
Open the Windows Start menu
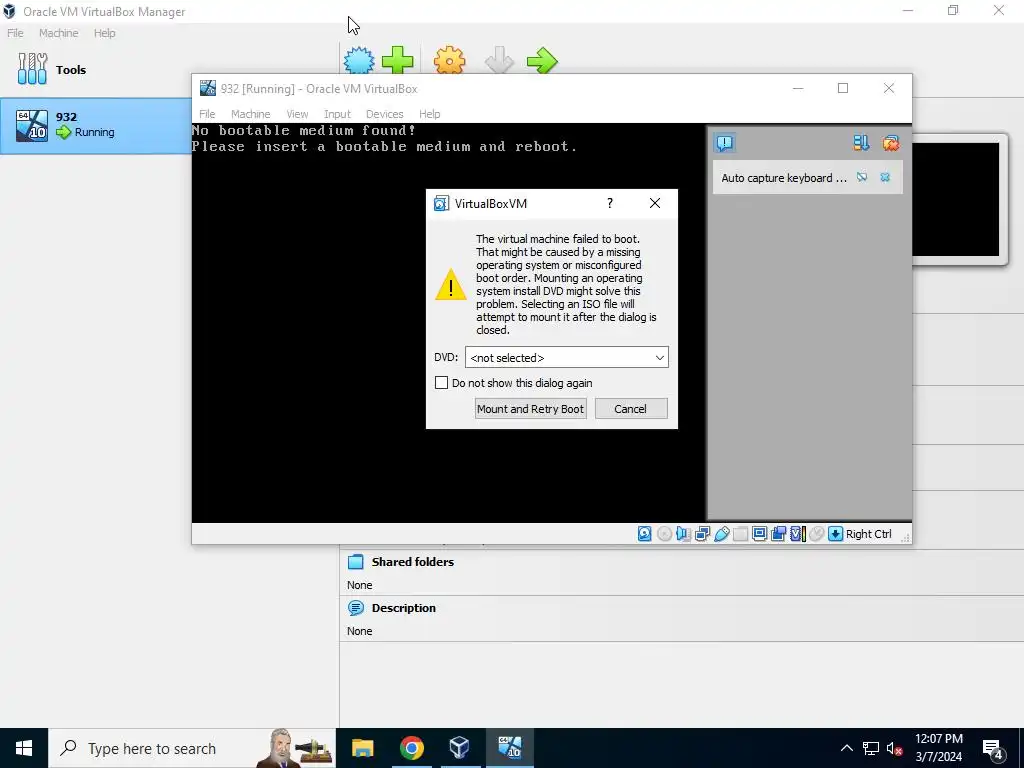pos(24,748)
